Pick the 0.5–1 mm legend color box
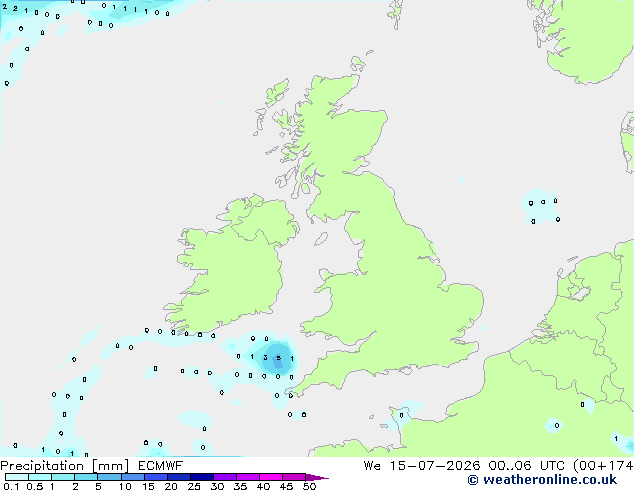634x490 pixels. [40, 477]
